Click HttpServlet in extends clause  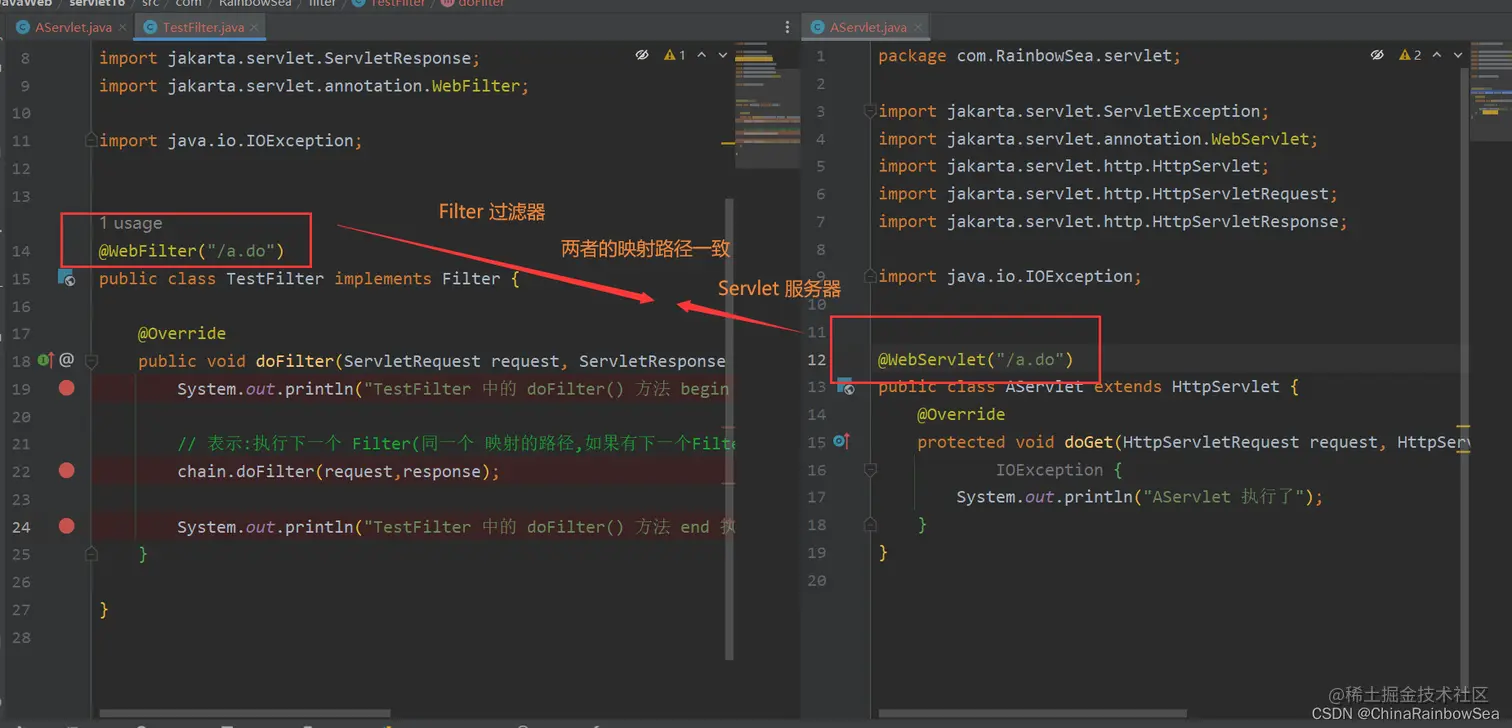(x=1226, y=386)
